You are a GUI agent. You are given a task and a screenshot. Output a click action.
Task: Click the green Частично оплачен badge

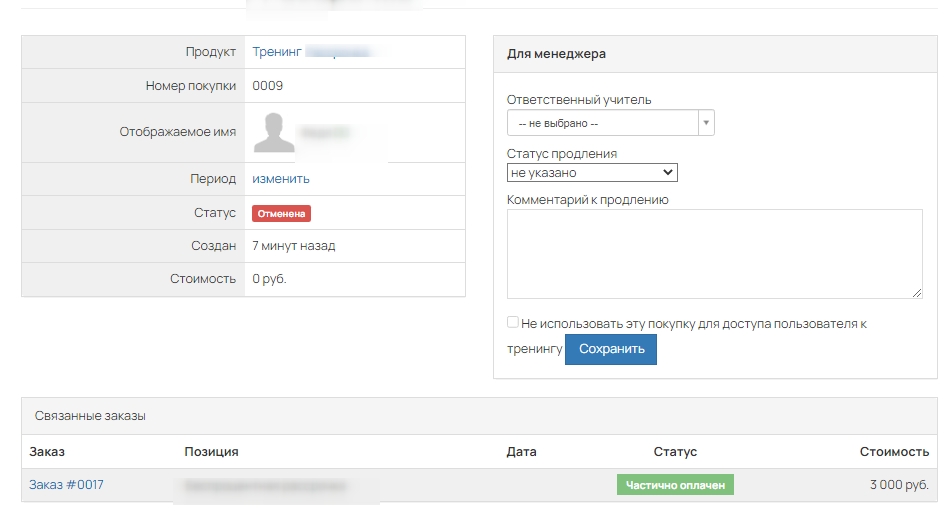pos(675,485)
